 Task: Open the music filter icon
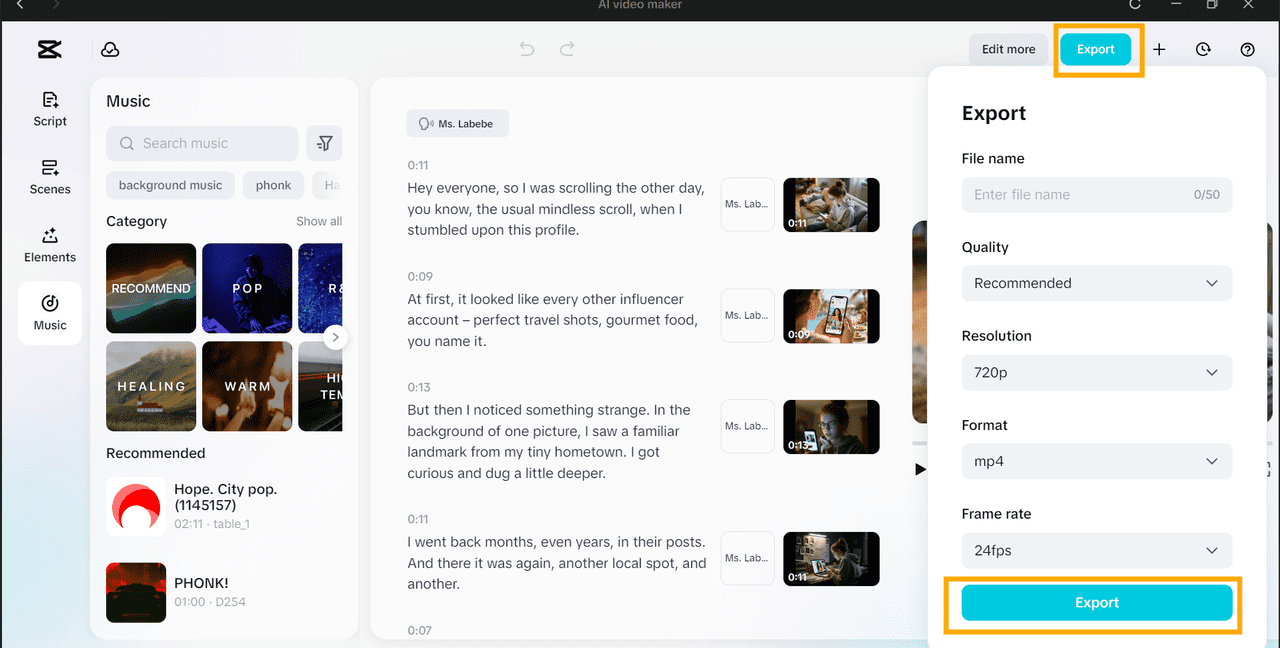(x=325, y=143)
